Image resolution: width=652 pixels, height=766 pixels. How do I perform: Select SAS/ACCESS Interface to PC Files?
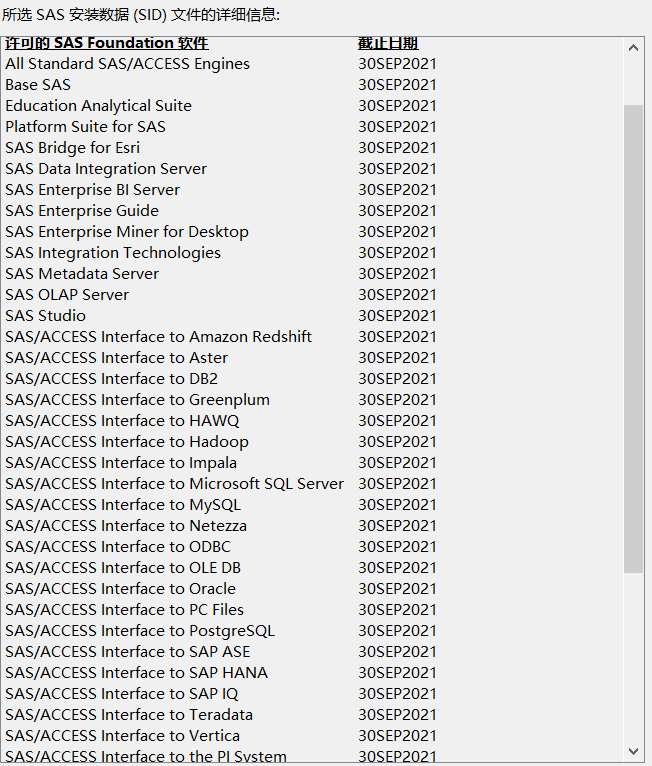pos(125,610)
